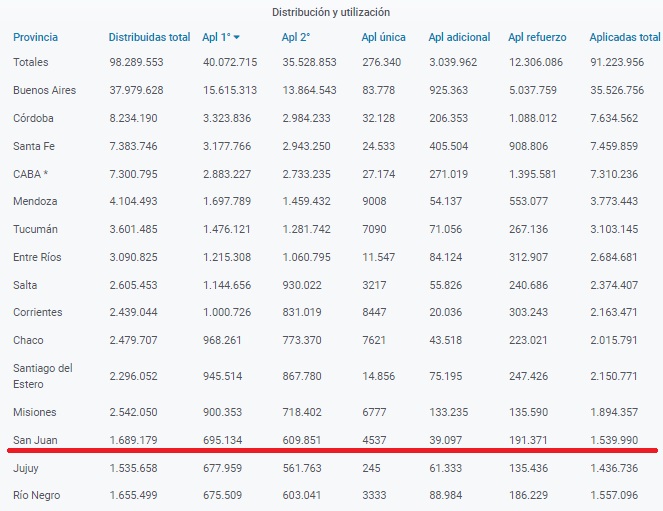
Task: Sort by the Apl única column
Action: [x=383, y=37]
